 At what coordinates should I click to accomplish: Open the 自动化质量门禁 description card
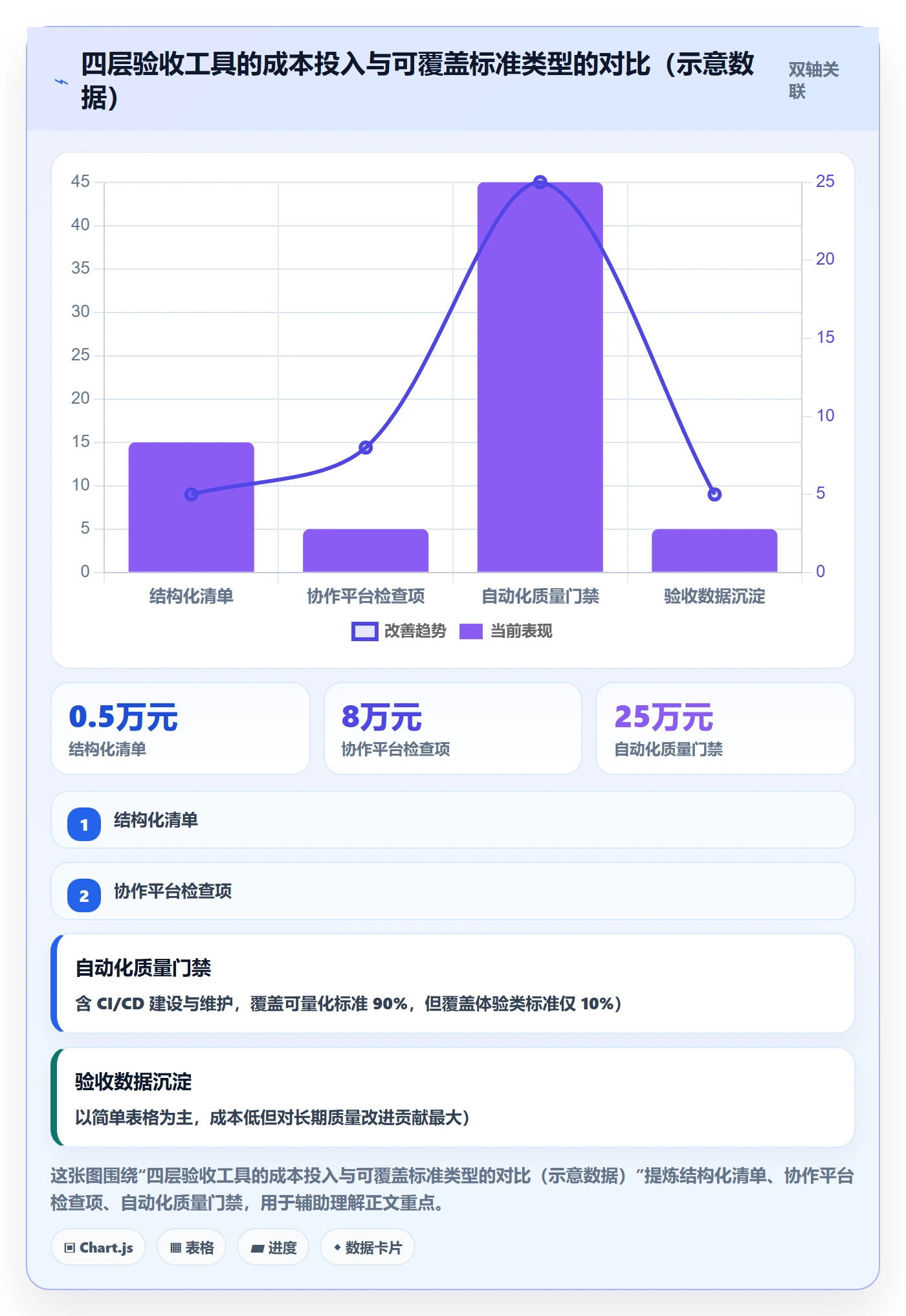point(453,983)
